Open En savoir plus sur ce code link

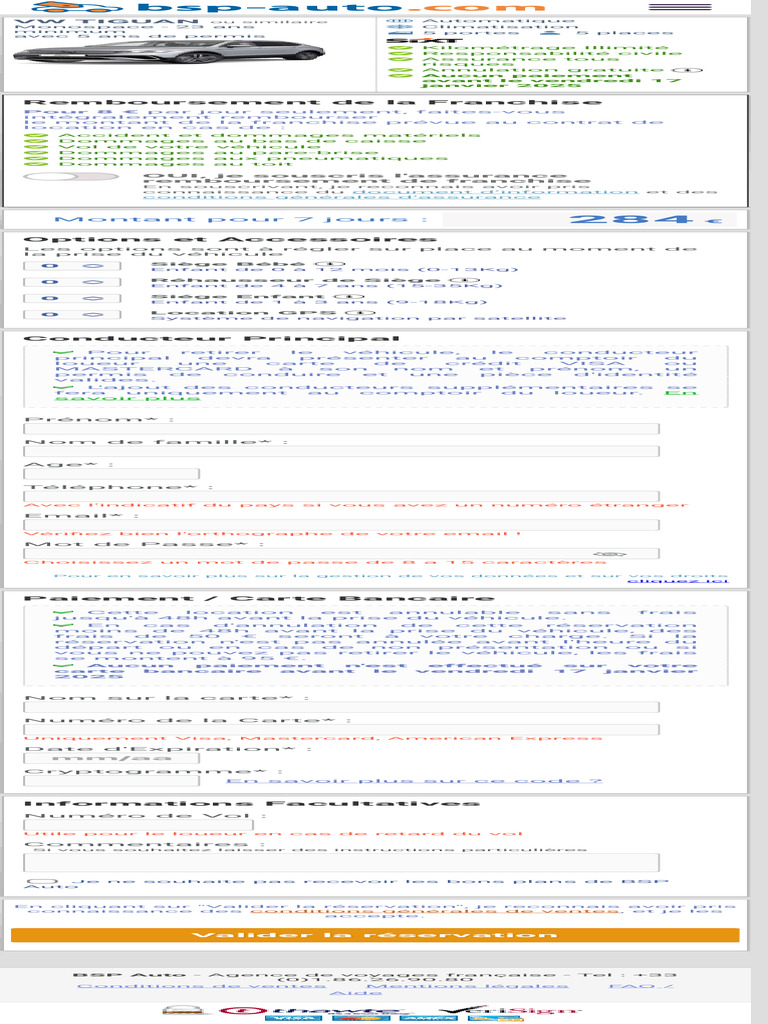(x=414, y=780)
